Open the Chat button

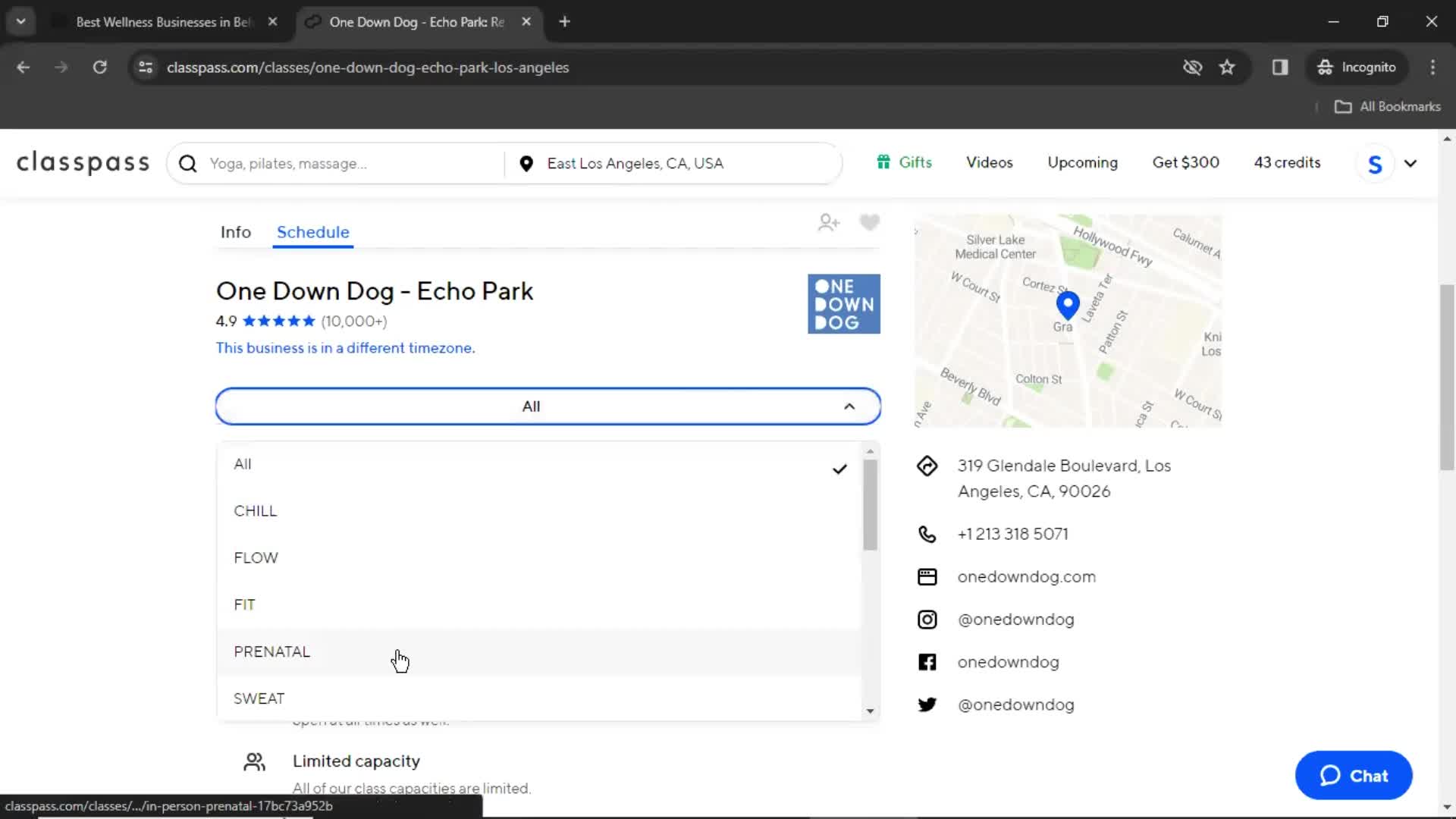click(x=1352, y=775)
